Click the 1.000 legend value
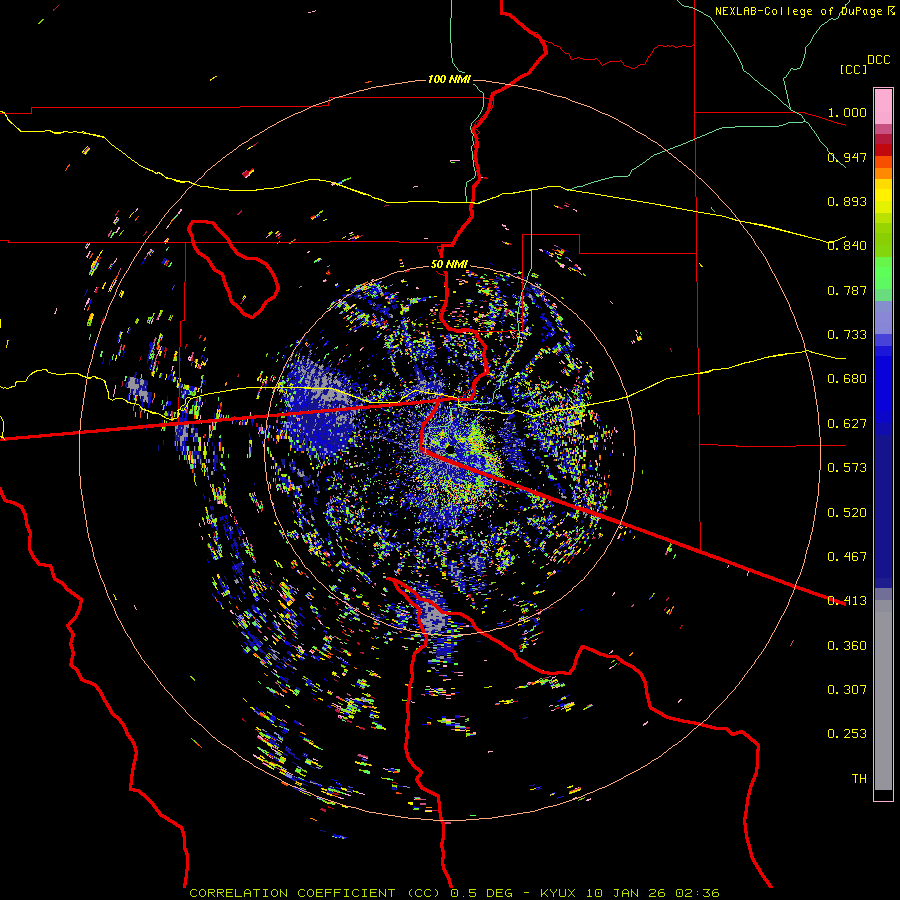This screenshot has width=900, height=900. [x=847, y=112]
